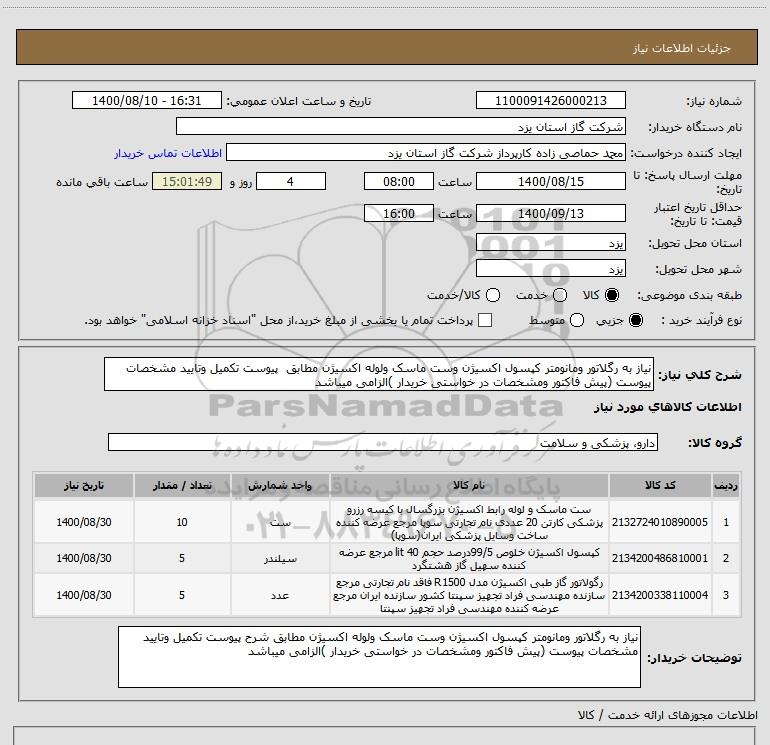Toggle the اسناد خزانه اسلامی payment checkbox
This screenshot has width=770, height=745.
click(x=485, y=320)
